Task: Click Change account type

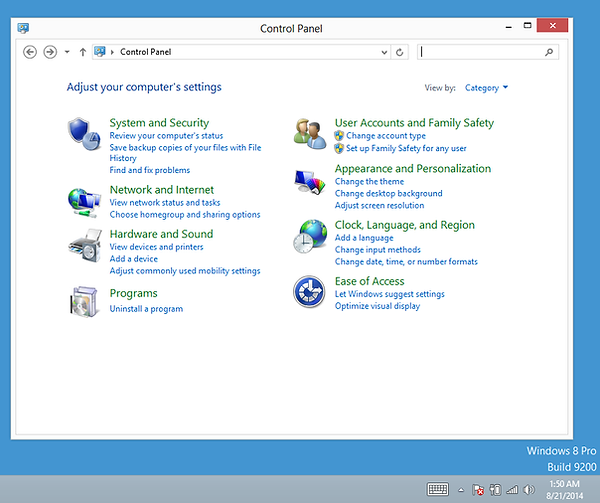Action: [x=386, y=136]
